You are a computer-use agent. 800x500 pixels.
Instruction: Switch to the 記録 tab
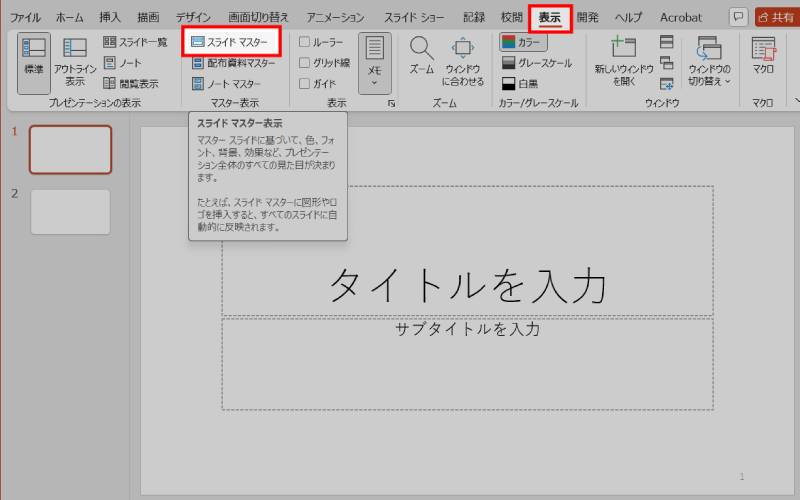pyautogui.click(x=473, y=17)
